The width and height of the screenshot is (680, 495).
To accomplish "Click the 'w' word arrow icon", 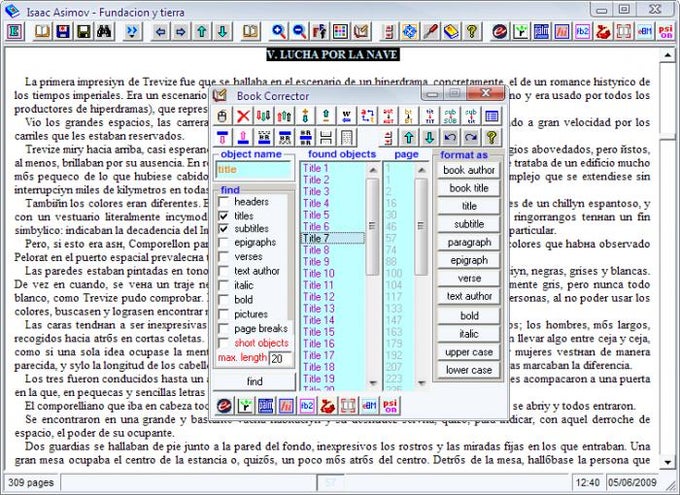I will pos(347,116).
